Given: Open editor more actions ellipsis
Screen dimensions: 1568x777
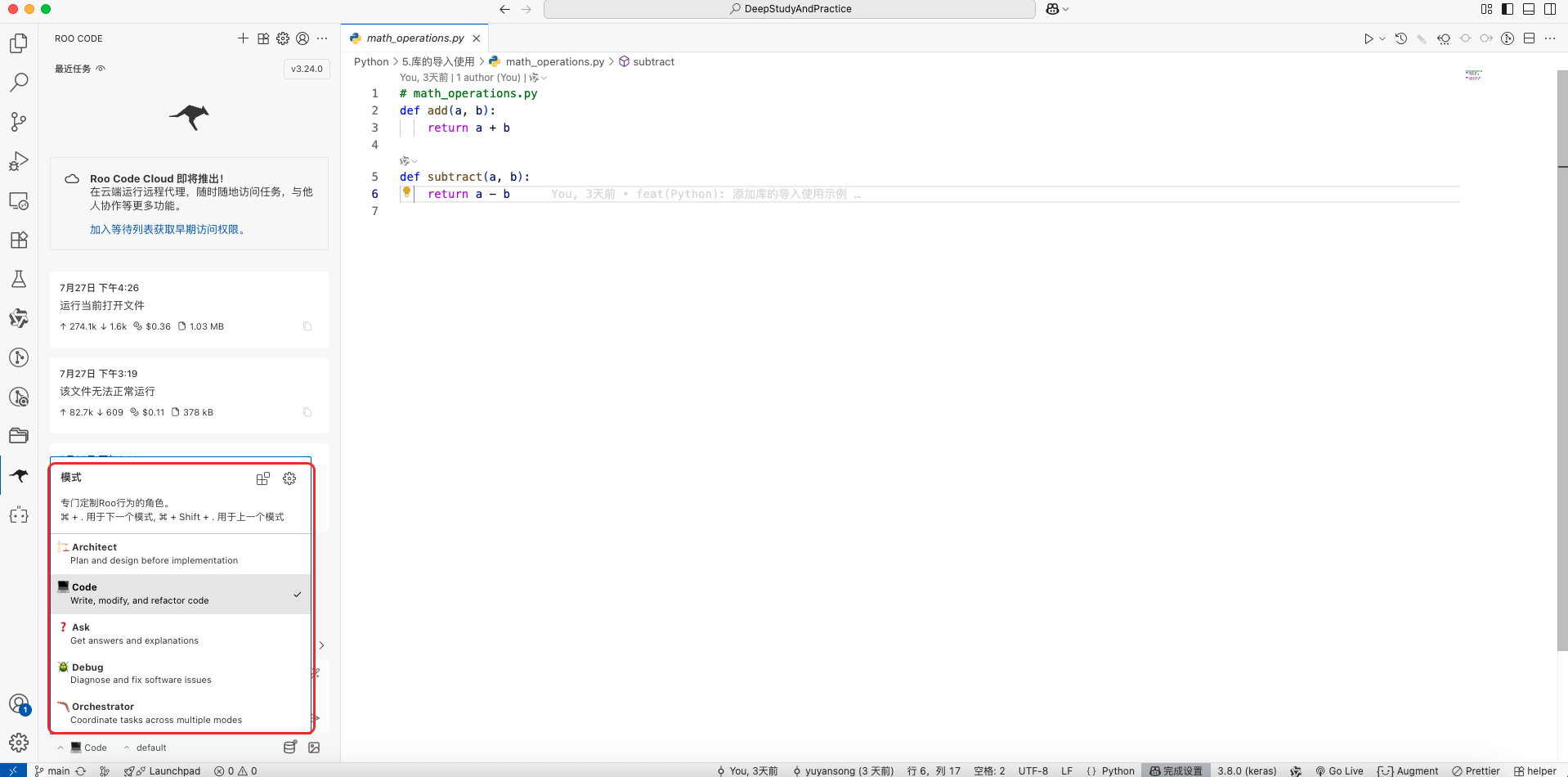Looking at the screenshot, I should click(x=1550, y=38).
